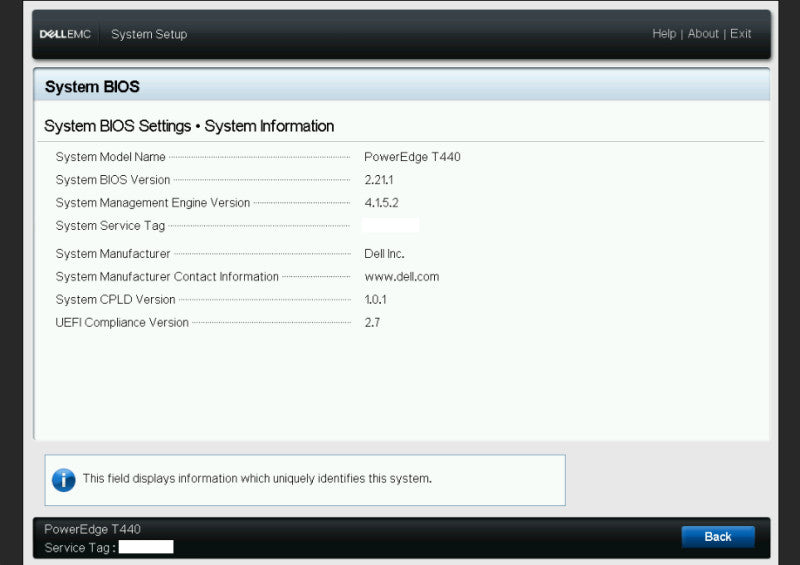
Task: Select the System BIOS Version label
Action: click(x=113, y=180)
